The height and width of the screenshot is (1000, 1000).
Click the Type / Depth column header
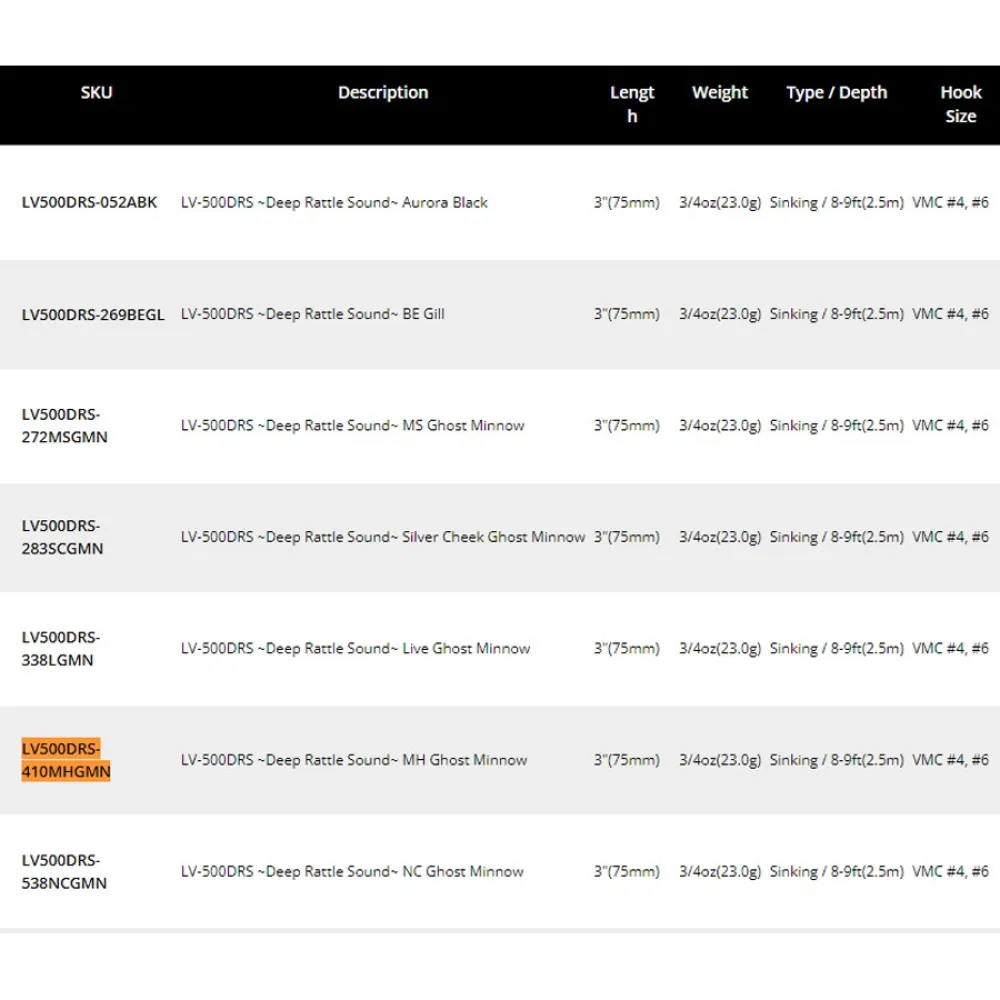point(836,92)
